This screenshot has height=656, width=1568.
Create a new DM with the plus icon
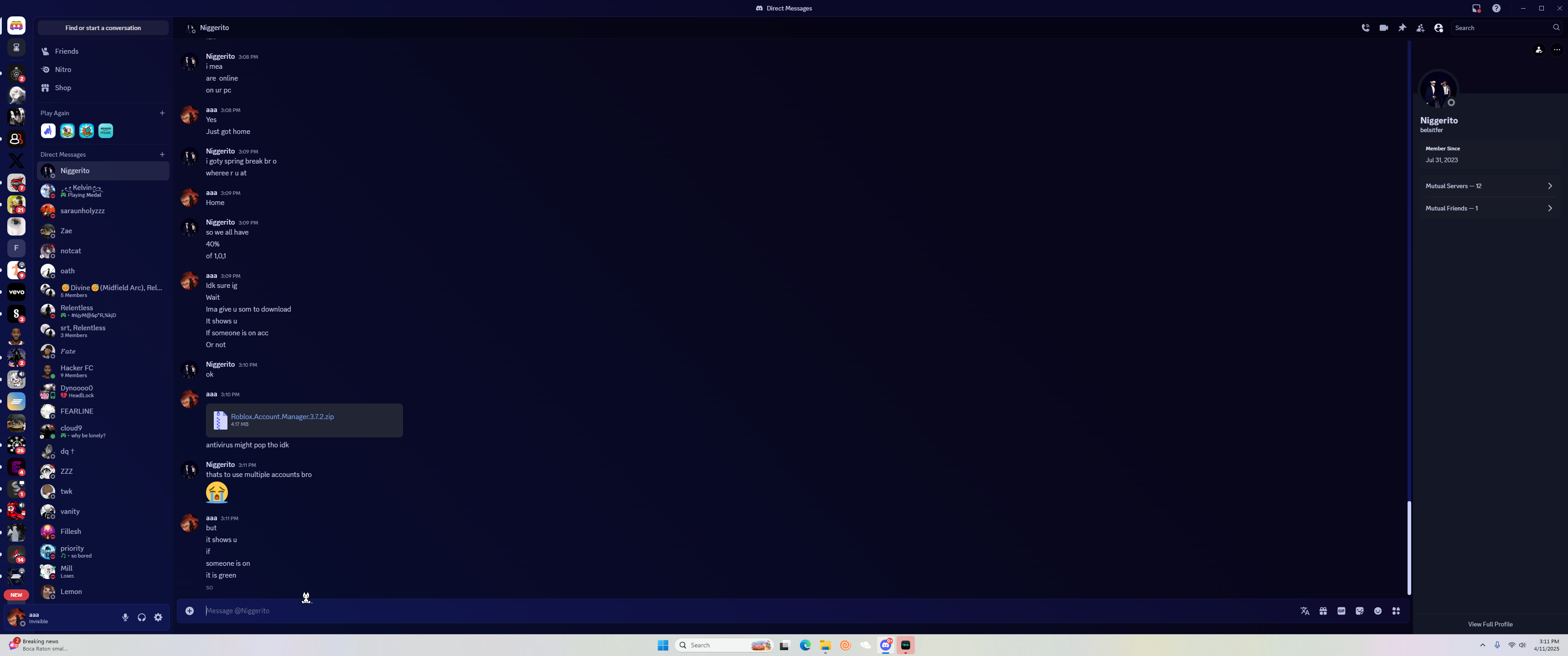coord(162,154)
